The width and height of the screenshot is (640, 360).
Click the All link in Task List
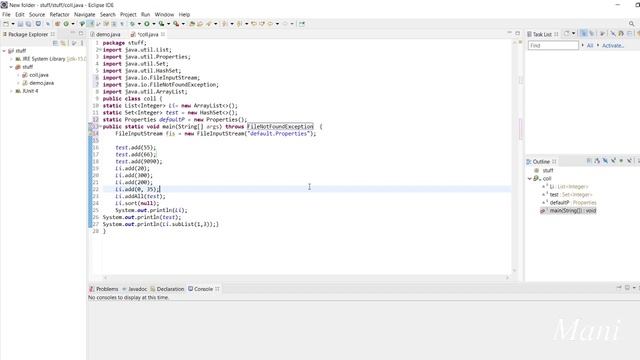pos(590,46)
